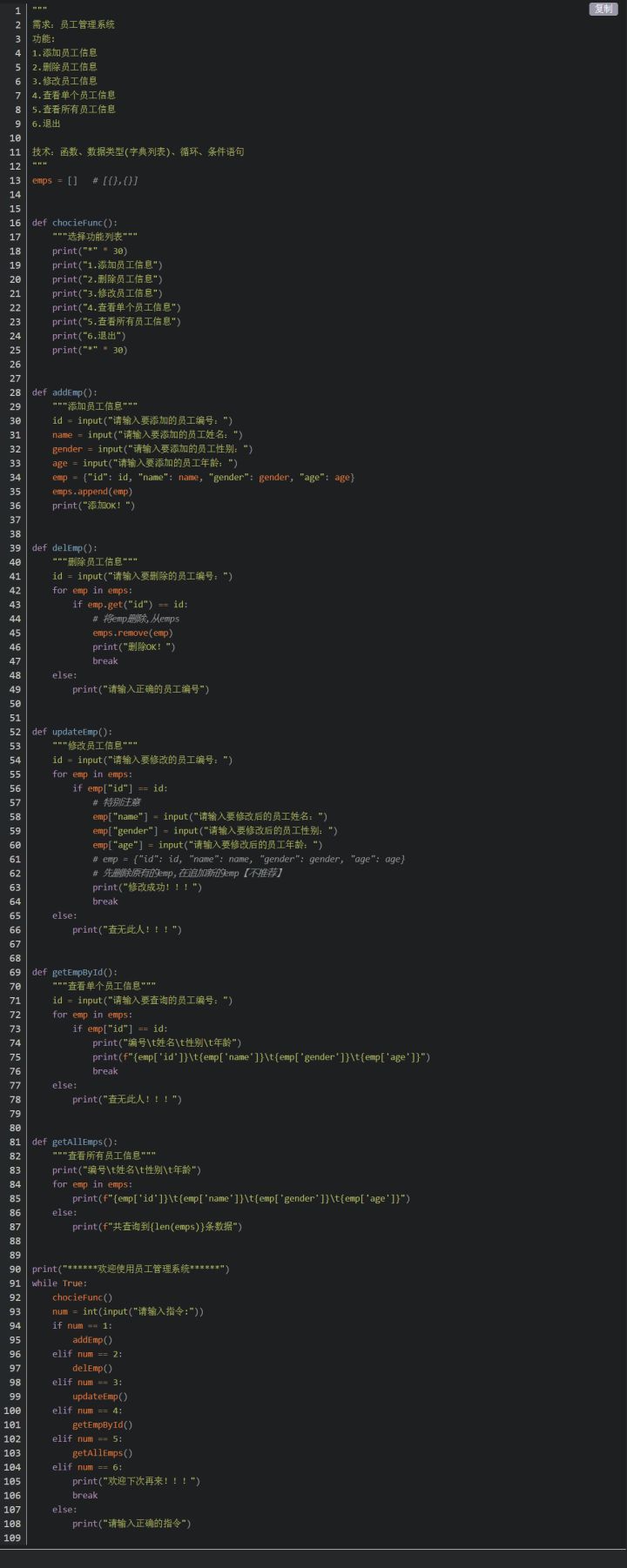Click the "emps.remove(emp)" line
Image resolution: width=627 pixels, height=1568 pixels.
click(x=133, y=633)
